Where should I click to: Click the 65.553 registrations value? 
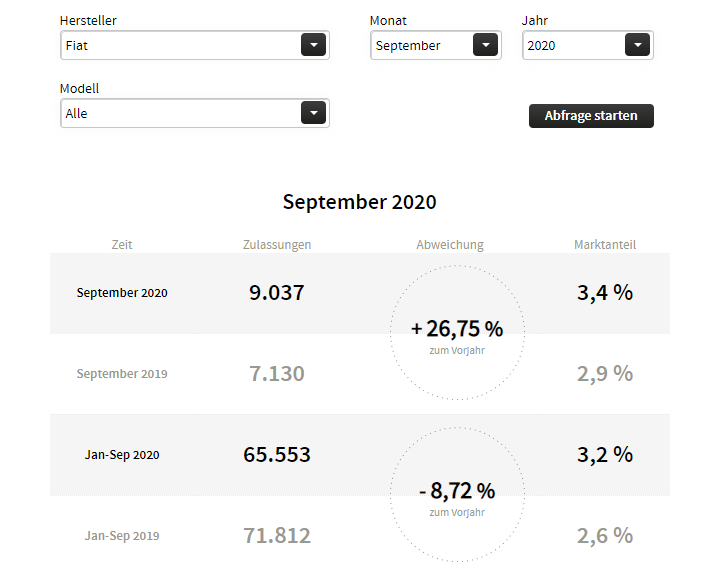277,455
